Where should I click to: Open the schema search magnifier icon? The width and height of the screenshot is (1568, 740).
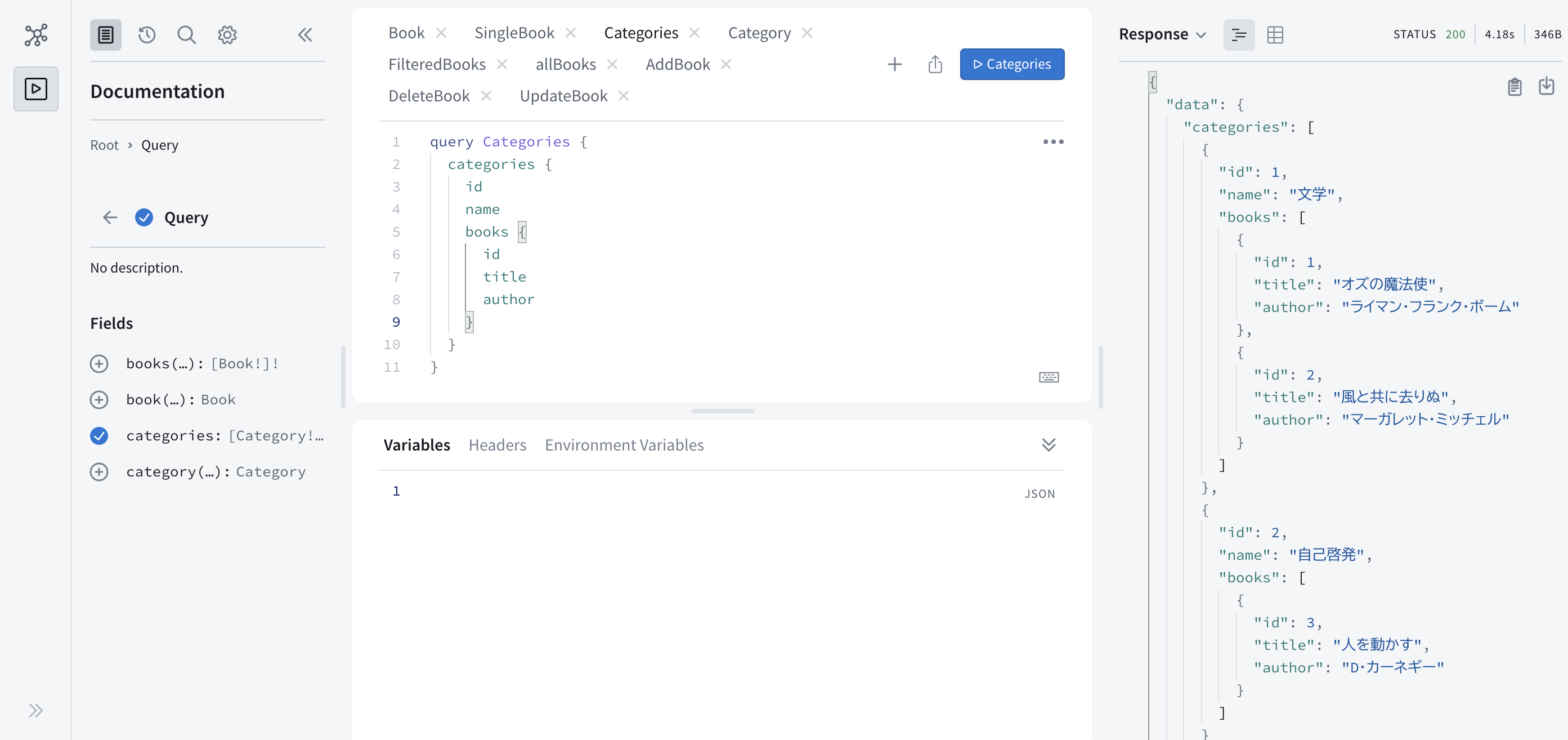pyautogui.click(x=187, y=35)
